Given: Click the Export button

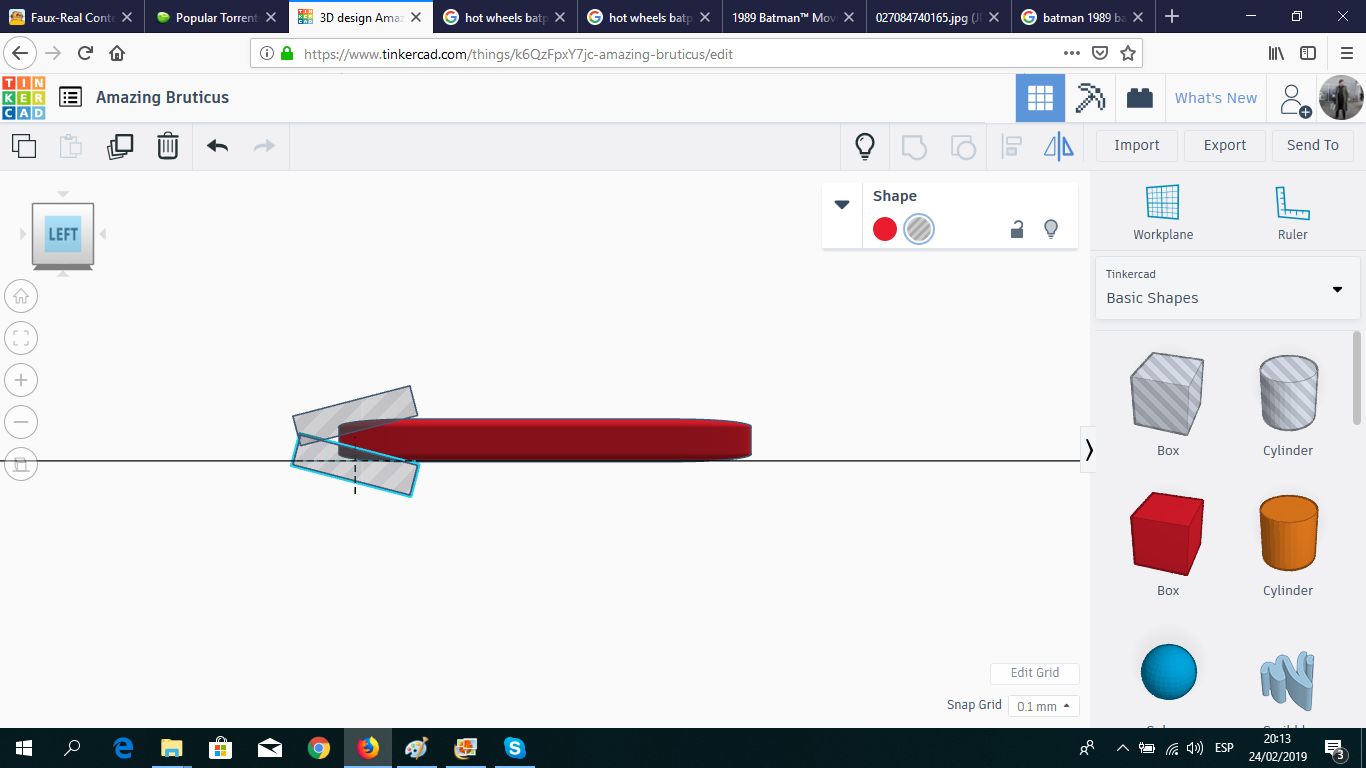Looking at the screenshot, I should coord(1225,146).
